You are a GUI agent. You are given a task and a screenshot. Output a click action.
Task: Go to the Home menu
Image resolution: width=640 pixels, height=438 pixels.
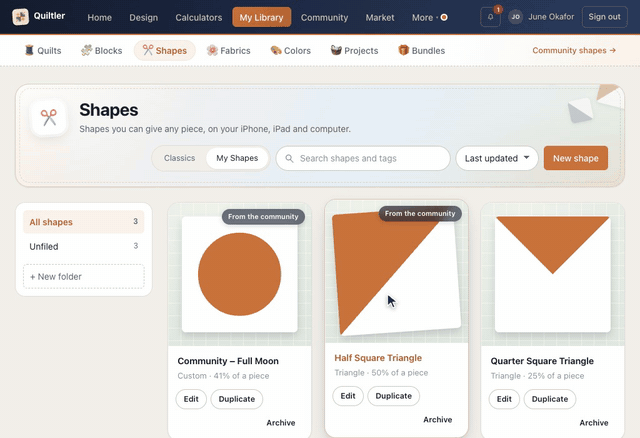100,18
